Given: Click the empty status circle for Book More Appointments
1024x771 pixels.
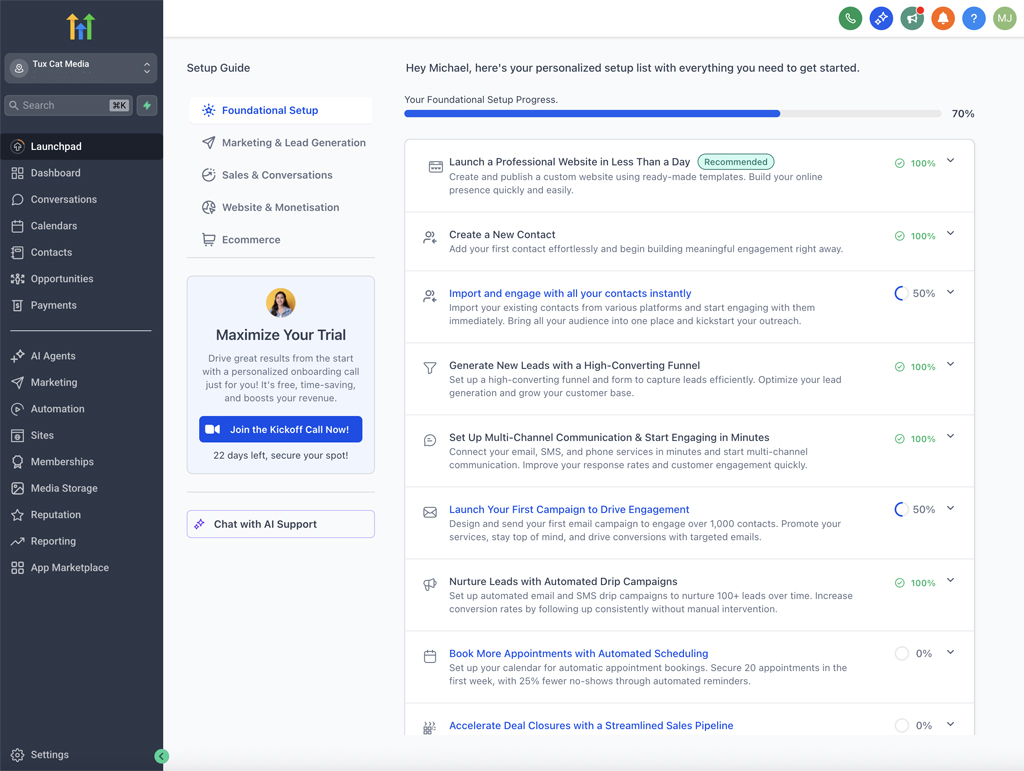Looking at the screenshot, I should click(901, 654).
